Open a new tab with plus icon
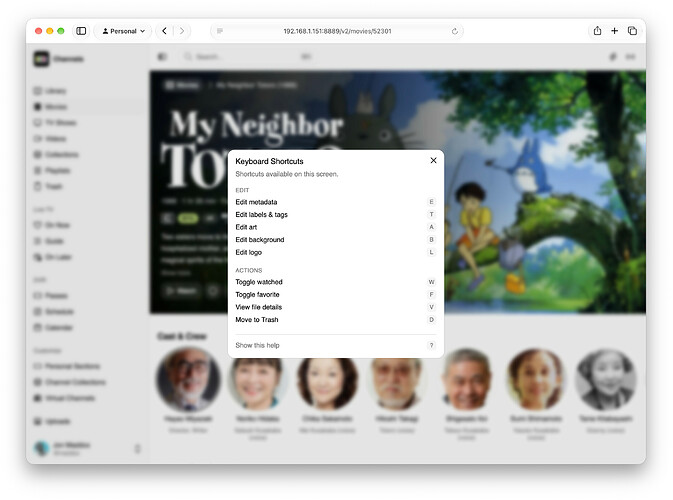 (614, 30)
